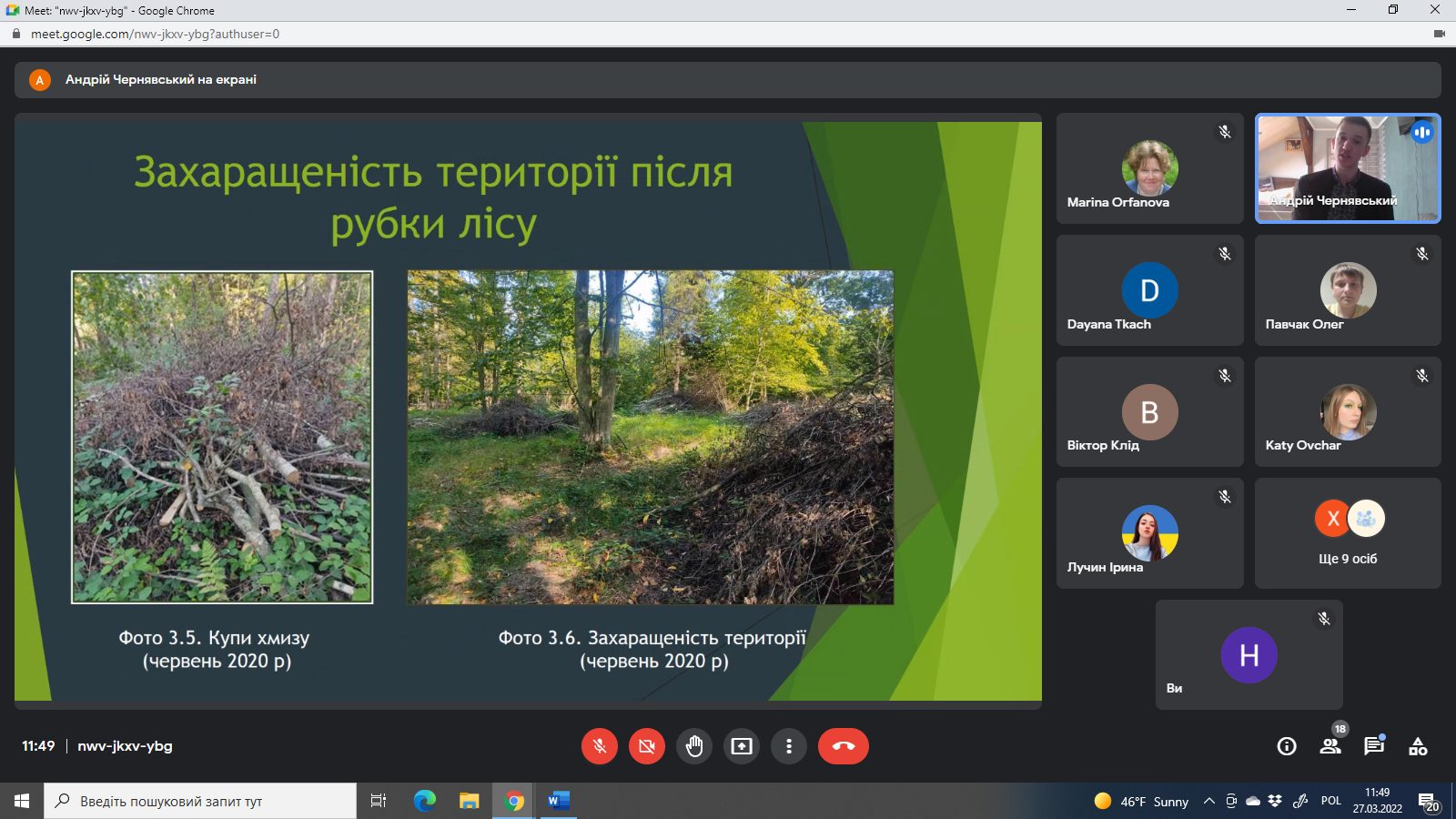Click the Windows search box in taskbar
The height and width of the screenshot is (819, 1456).
point(200,801)
